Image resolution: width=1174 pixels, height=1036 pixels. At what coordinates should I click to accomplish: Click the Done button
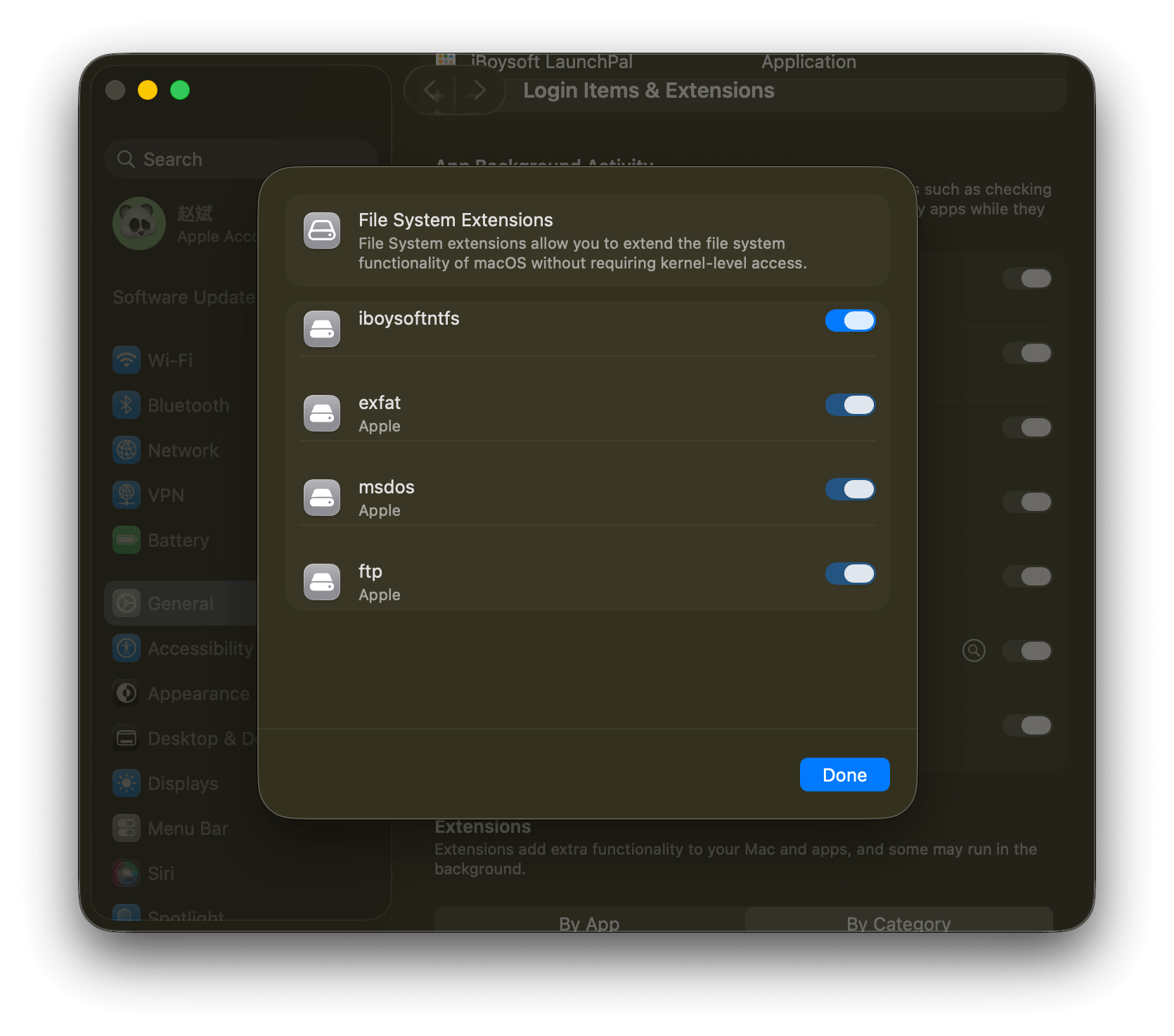[x=844, y=775]
